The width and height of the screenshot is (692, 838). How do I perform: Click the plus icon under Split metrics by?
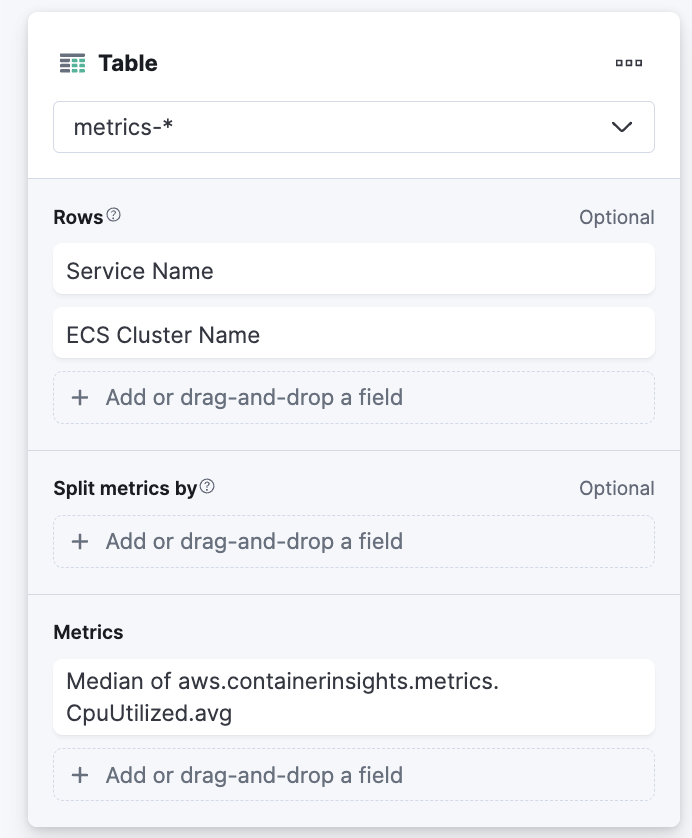[81, 542]
